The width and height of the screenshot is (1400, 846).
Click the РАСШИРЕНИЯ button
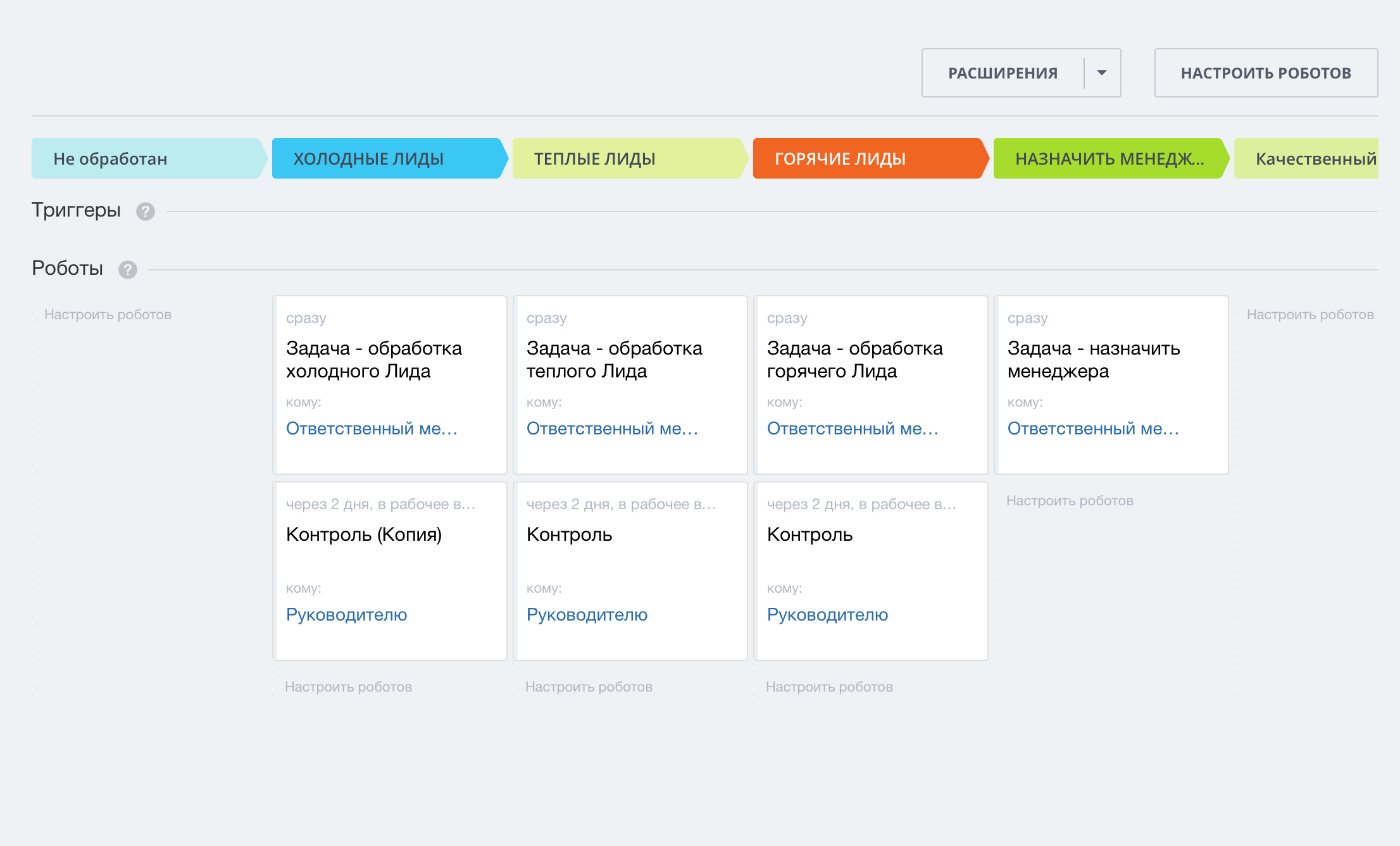point(1003,73)
